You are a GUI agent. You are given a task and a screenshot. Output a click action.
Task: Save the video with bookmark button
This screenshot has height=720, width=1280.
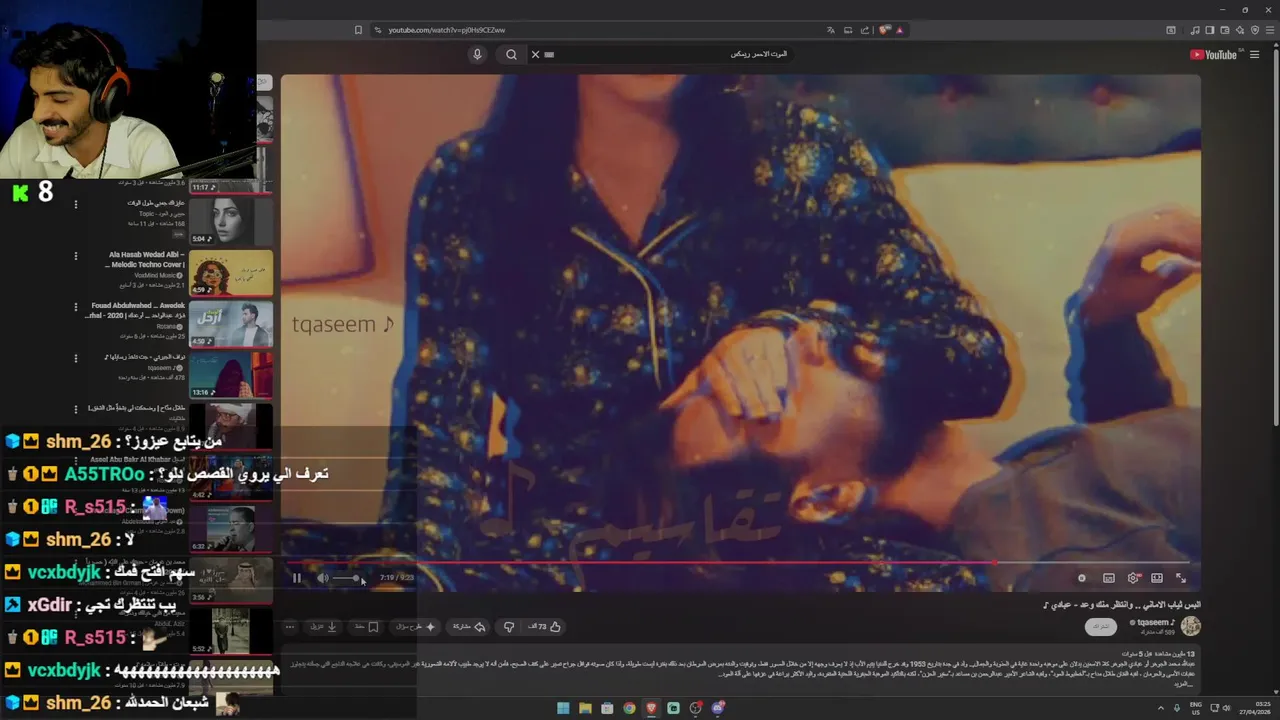click(367, 627)
